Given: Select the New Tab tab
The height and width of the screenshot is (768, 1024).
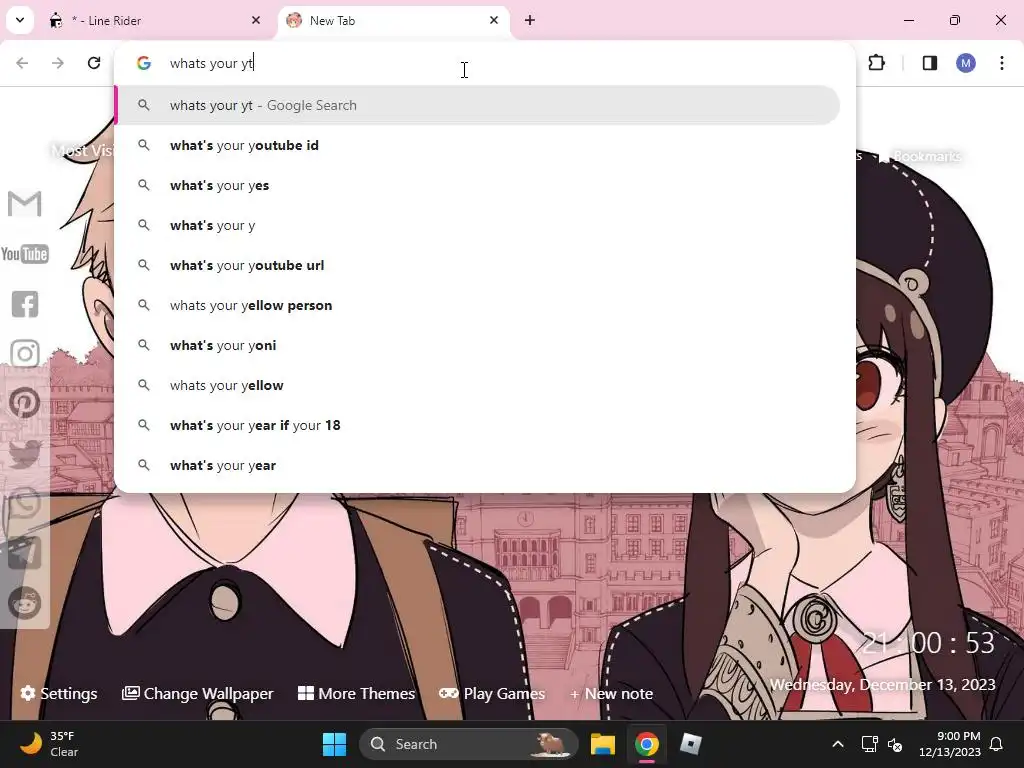Looking at the screenshot, I should [394, 20].
